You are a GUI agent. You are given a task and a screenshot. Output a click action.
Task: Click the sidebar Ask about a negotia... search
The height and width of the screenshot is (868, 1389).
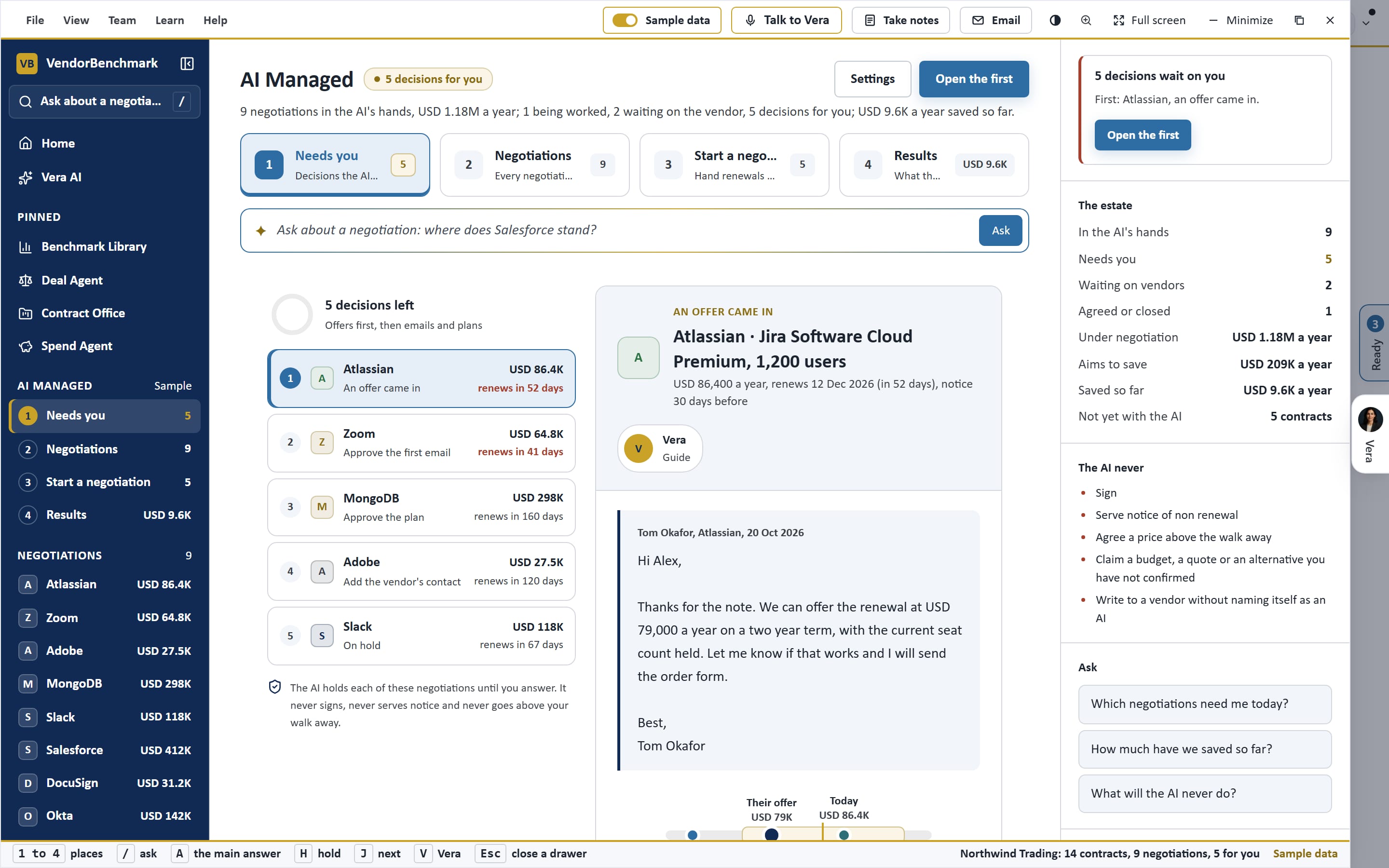[105, 102]
